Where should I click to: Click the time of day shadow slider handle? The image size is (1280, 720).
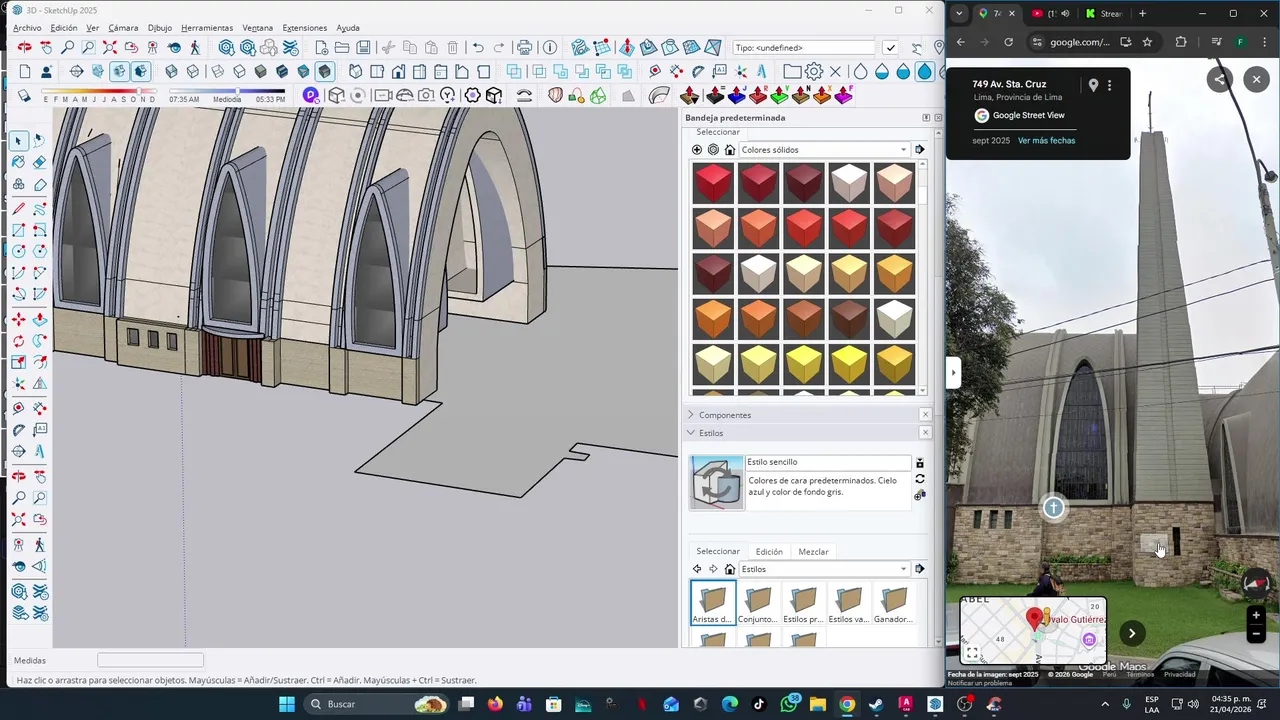coord(237,91)
